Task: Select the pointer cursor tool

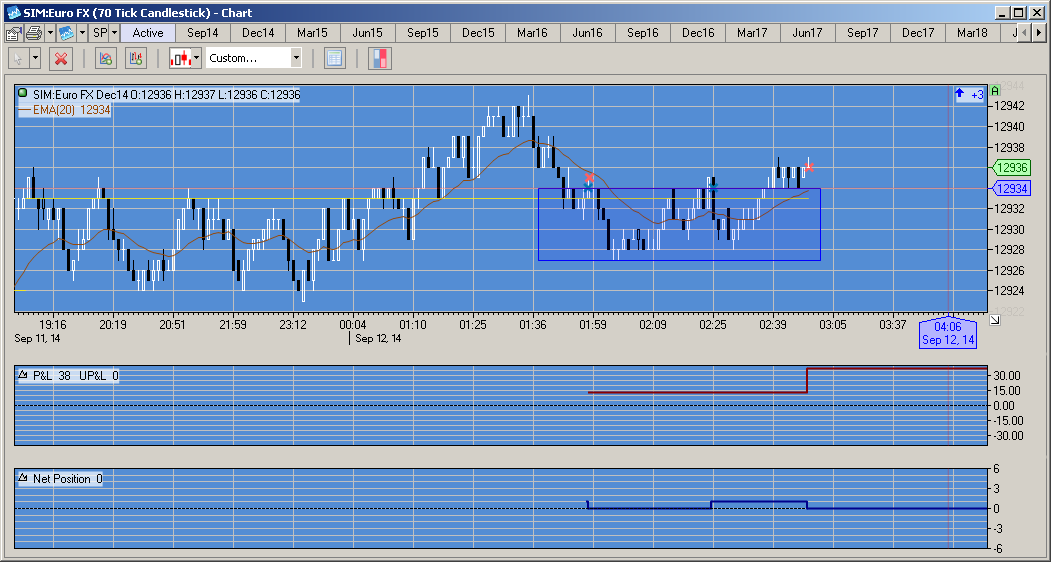Action: pos(18,58)
